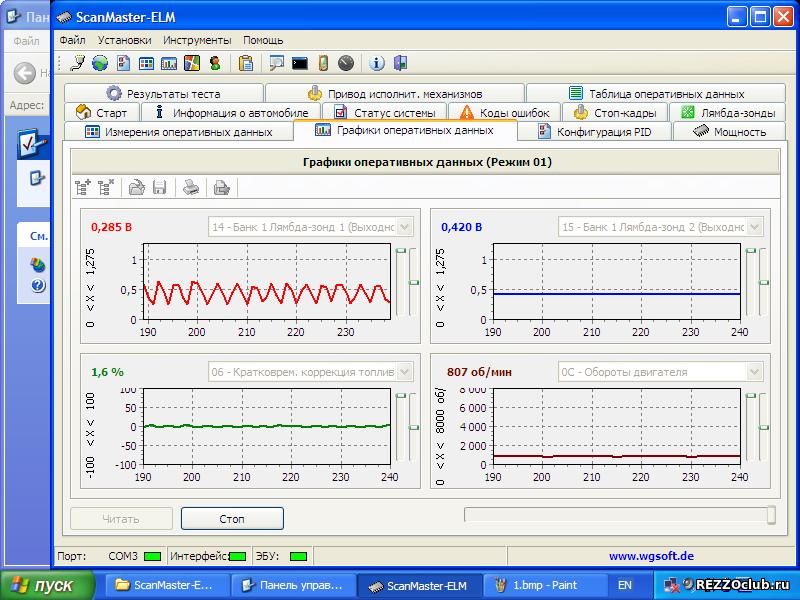Image resolution: width=800 pixels, height=600 pixels.
Task: Click the lower scale slider of the Лямбда-зонд 2 graph
Action: [764, 282]
